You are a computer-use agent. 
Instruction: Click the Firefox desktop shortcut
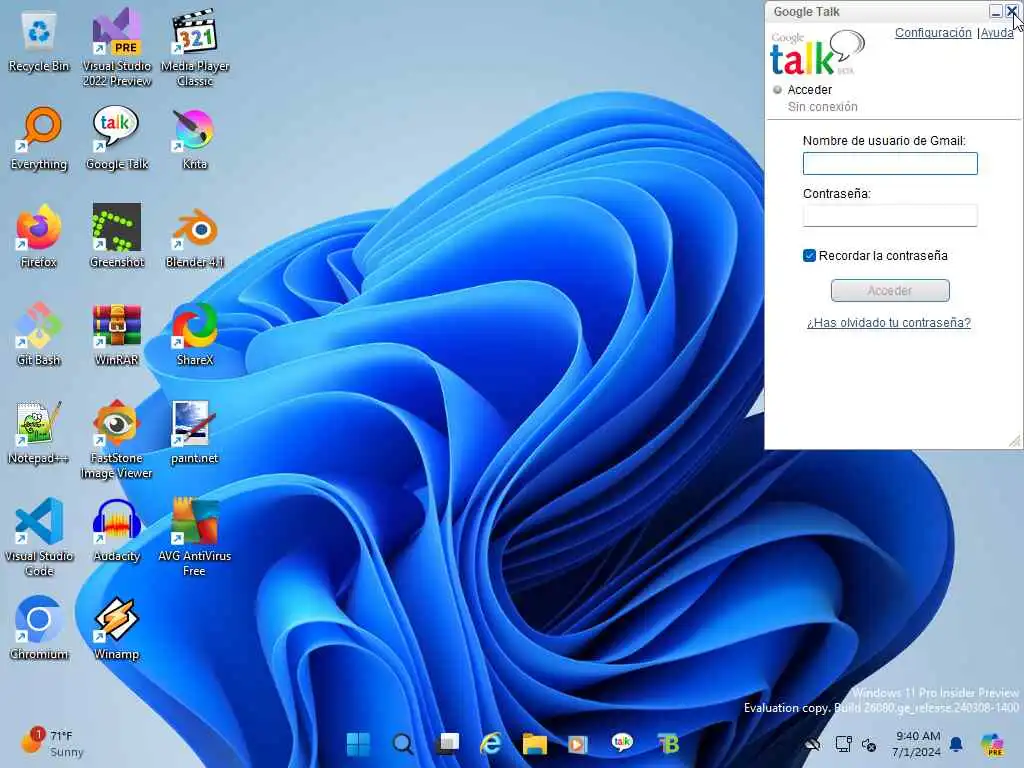tap(39, 238)
